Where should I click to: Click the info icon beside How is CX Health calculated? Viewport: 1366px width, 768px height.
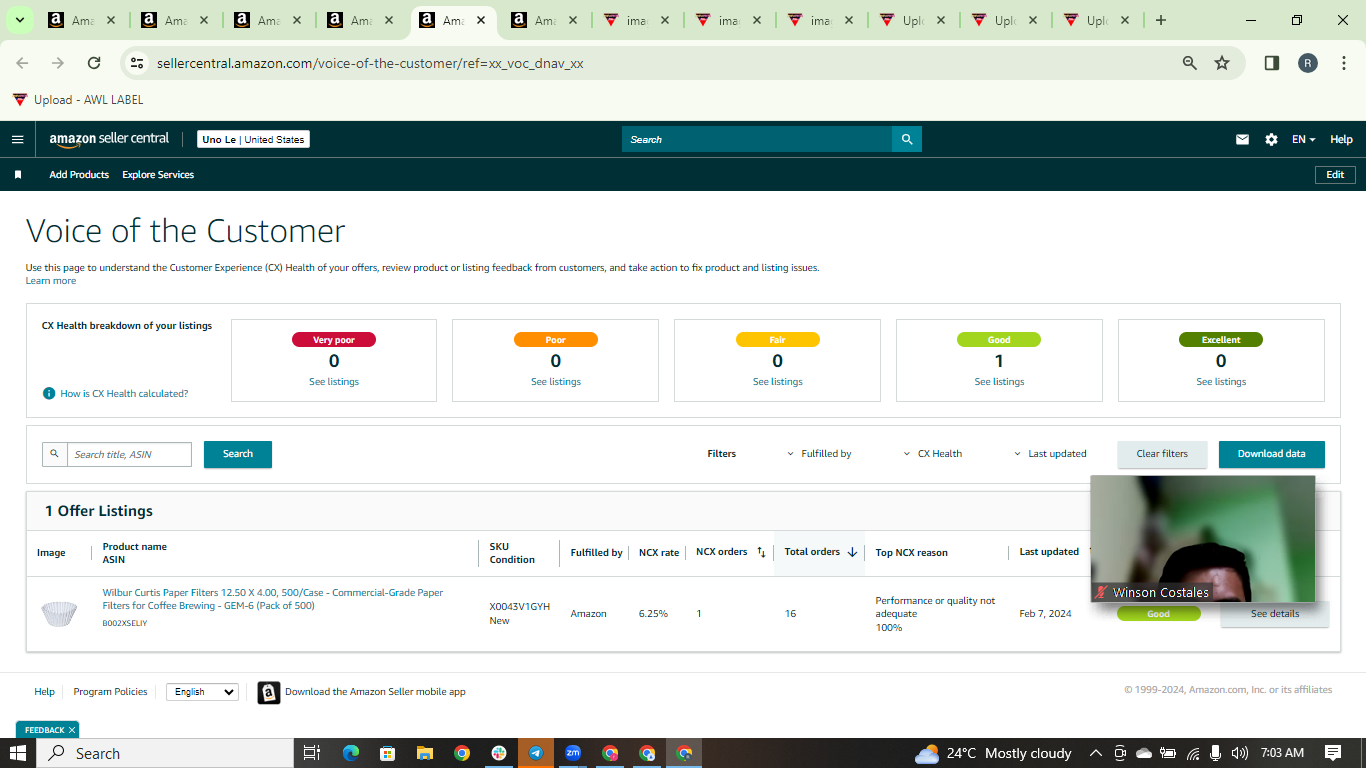[x=49, y=394]
